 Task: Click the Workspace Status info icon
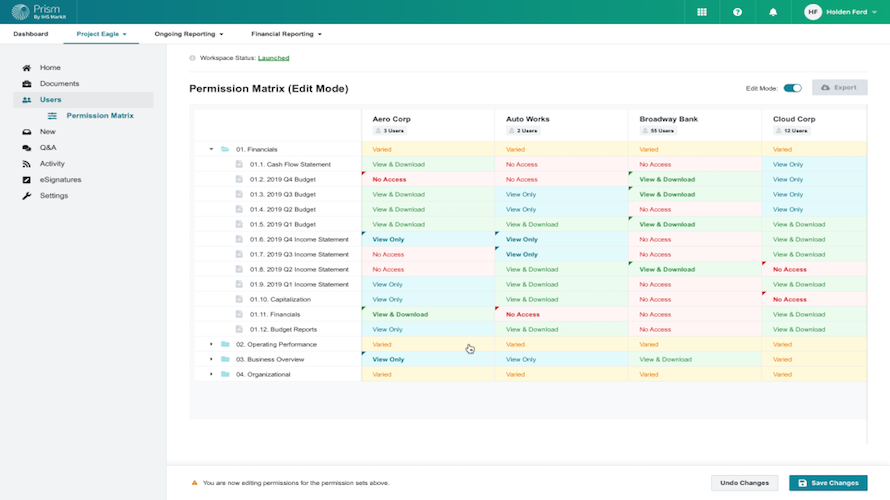click(x=192, y=58)
